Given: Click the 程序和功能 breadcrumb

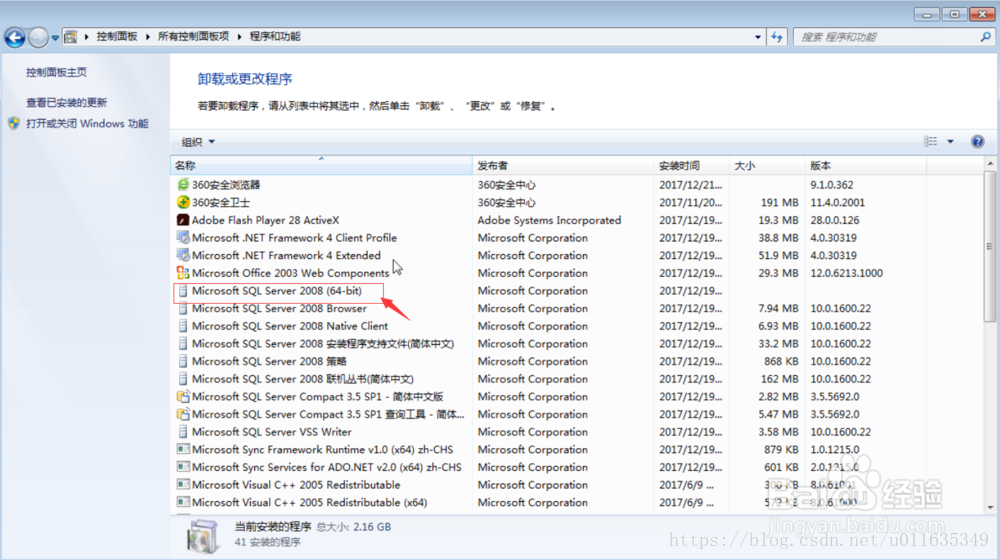Looking at the screenshot, I should [275, 36].
